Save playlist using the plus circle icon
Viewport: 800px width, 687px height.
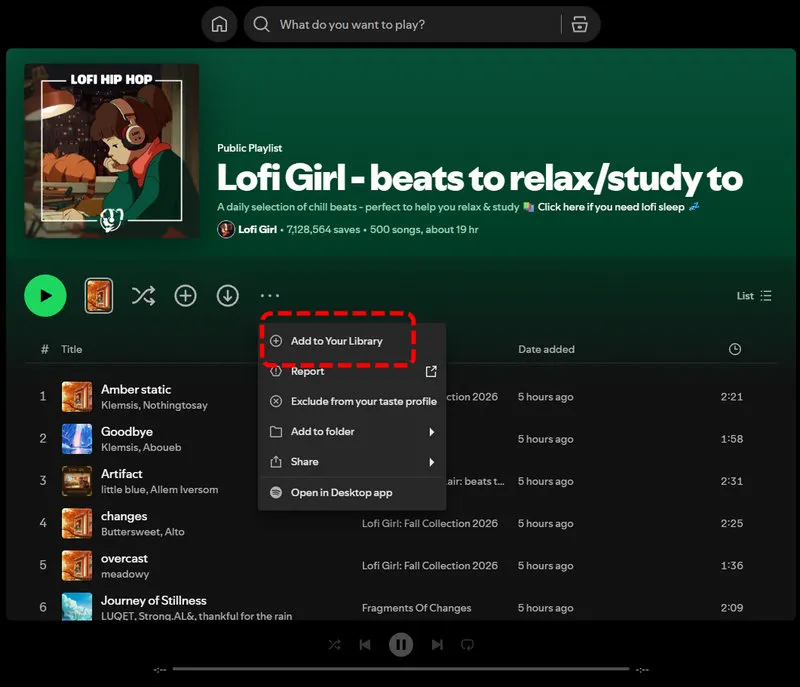[x=185, y=296]
